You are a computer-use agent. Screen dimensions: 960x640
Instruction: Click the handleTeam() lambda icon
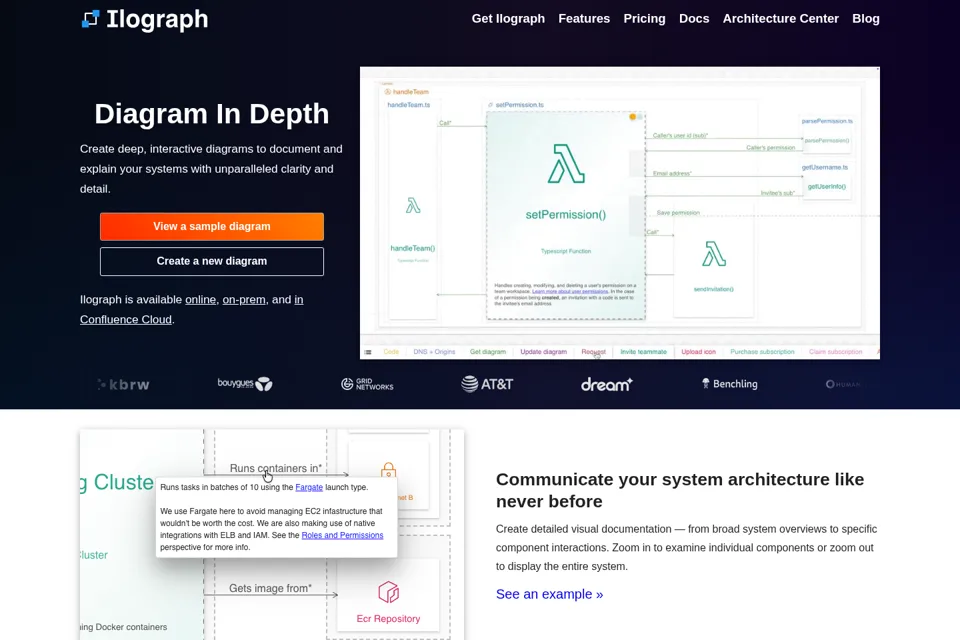click(x=413, y=206)
